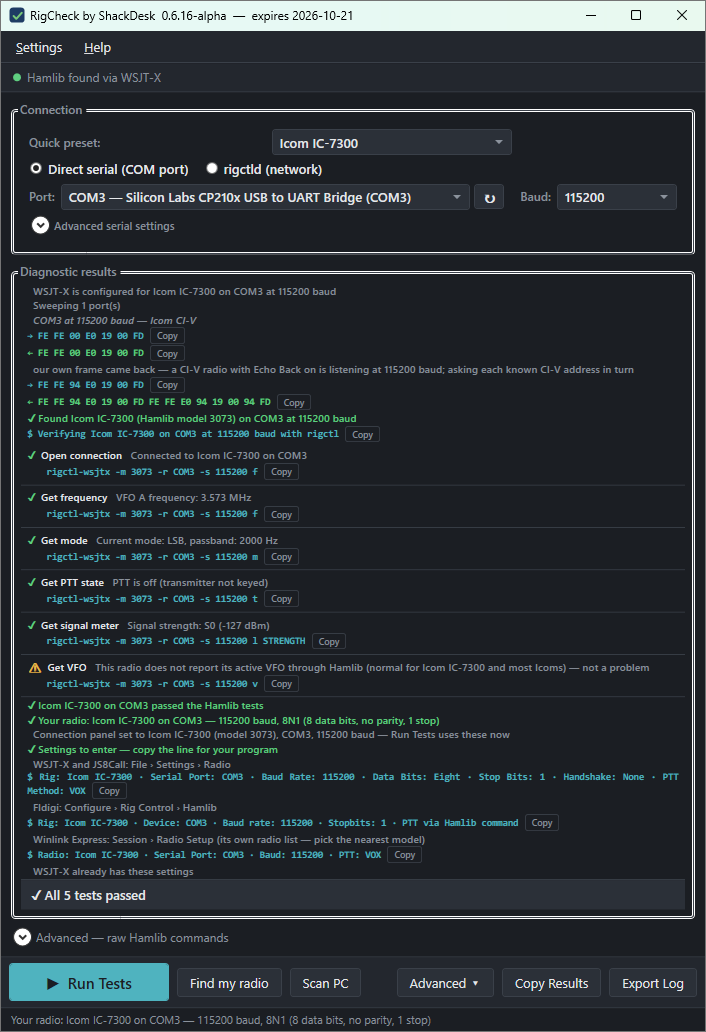Click COM3 at 115200 baud — Icom CI-V line
Image resolution: width=706 pixels, height=1032 pixels.
click(114, 321)
